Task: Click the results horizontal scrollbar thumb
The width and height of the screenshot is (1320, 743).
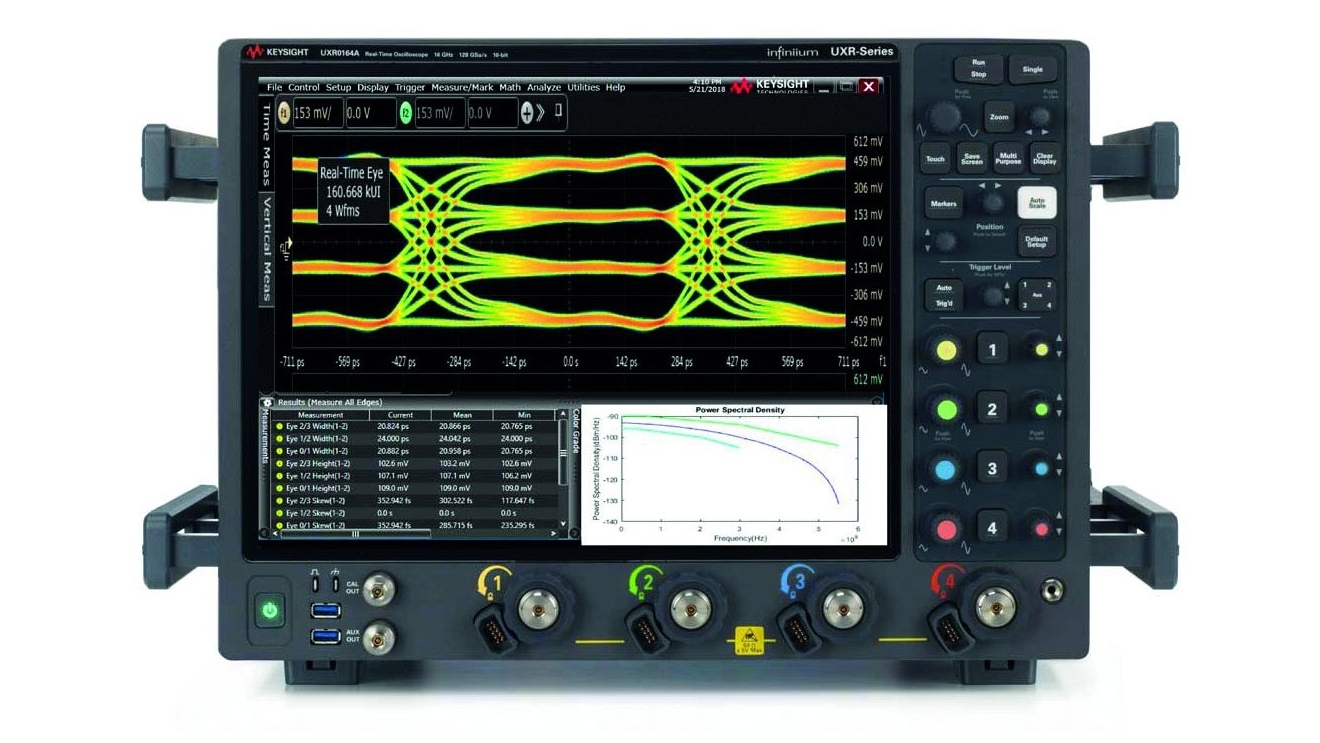Action: [355, 534]
